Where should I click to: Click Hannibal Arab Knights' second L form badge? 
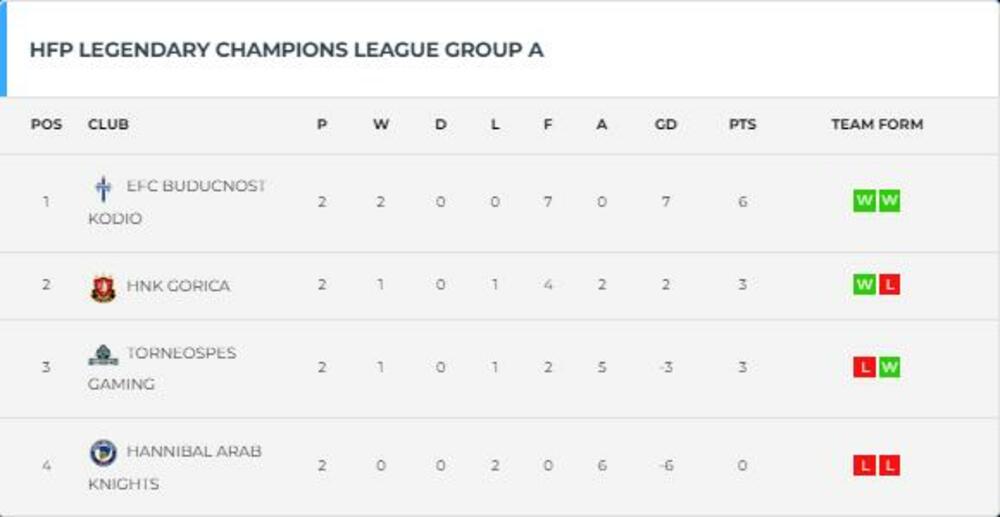[889, 465]
